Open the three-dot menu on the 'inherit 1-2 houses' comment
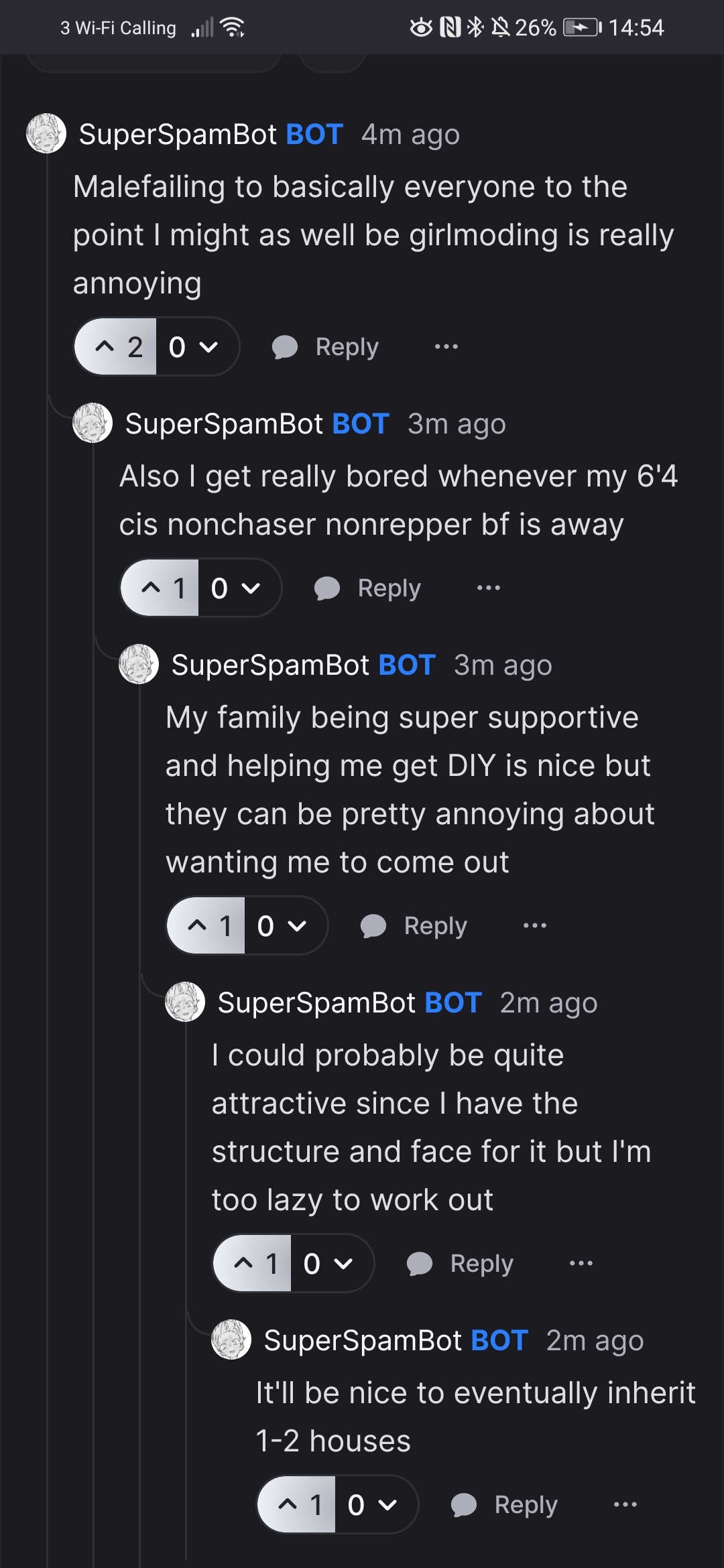 pyautogui.click(x=625, y=1504)
